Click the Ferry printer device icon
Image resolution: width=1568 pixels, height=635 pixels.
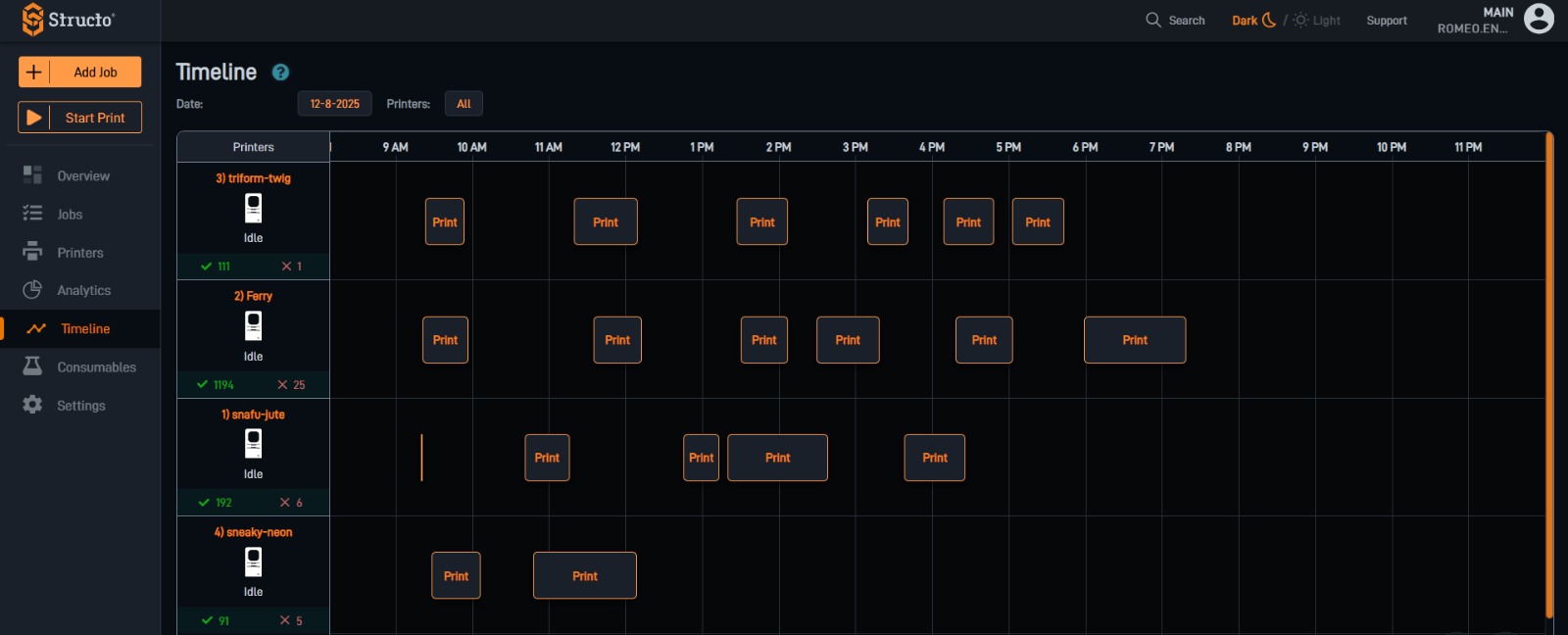point(253,325)
